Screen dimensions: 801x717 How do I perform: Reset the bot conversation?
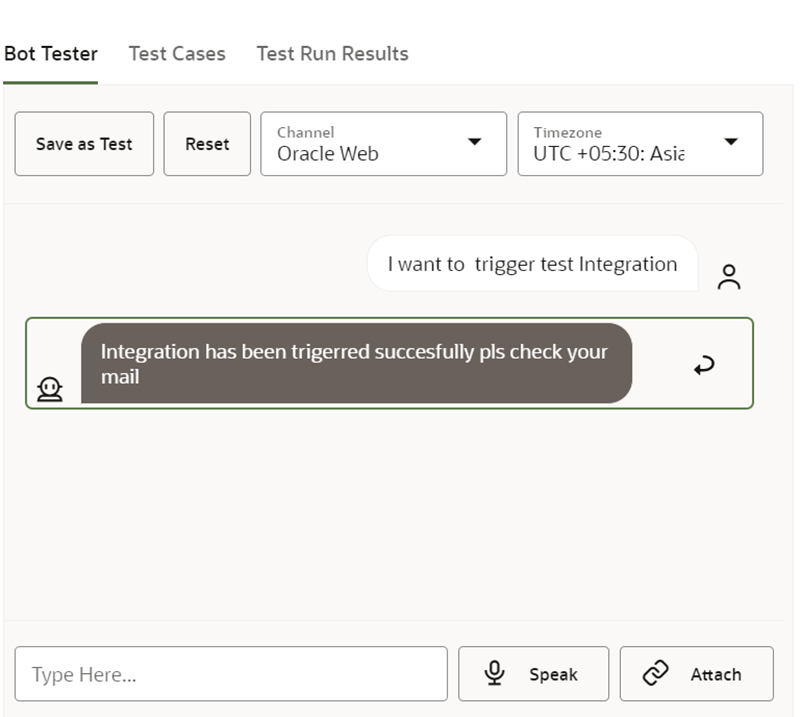[x=207, y=144]
